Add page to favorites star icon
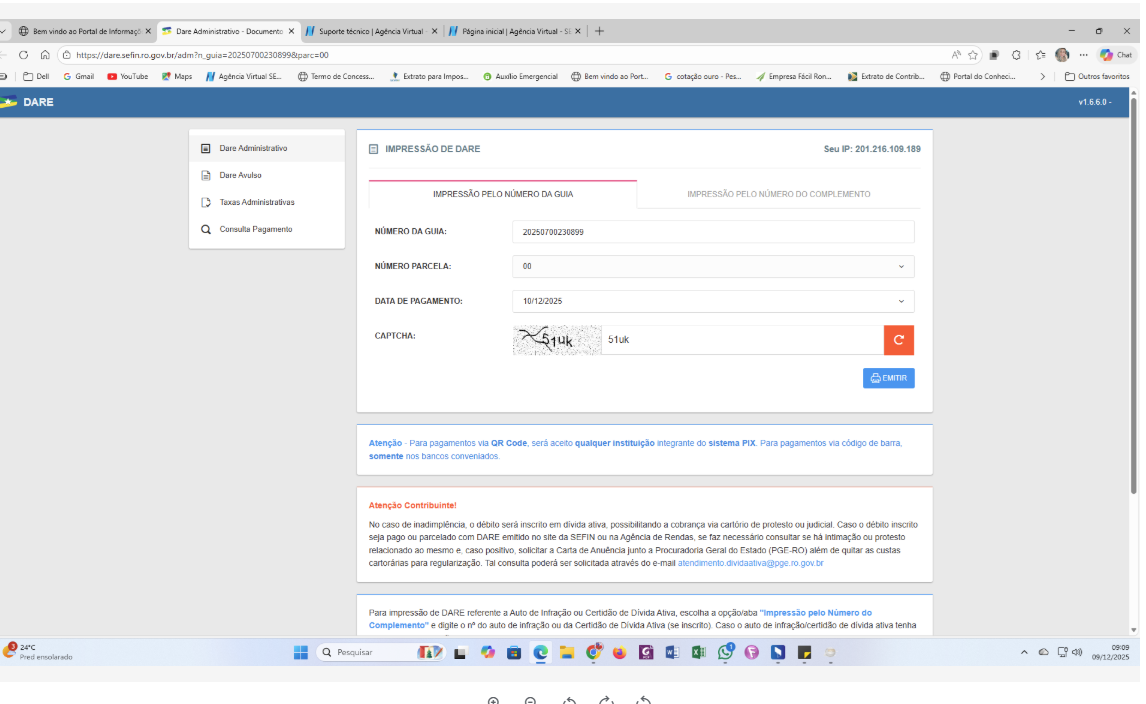The height and width of the screenshot is (704, 1146). [972, 55]
